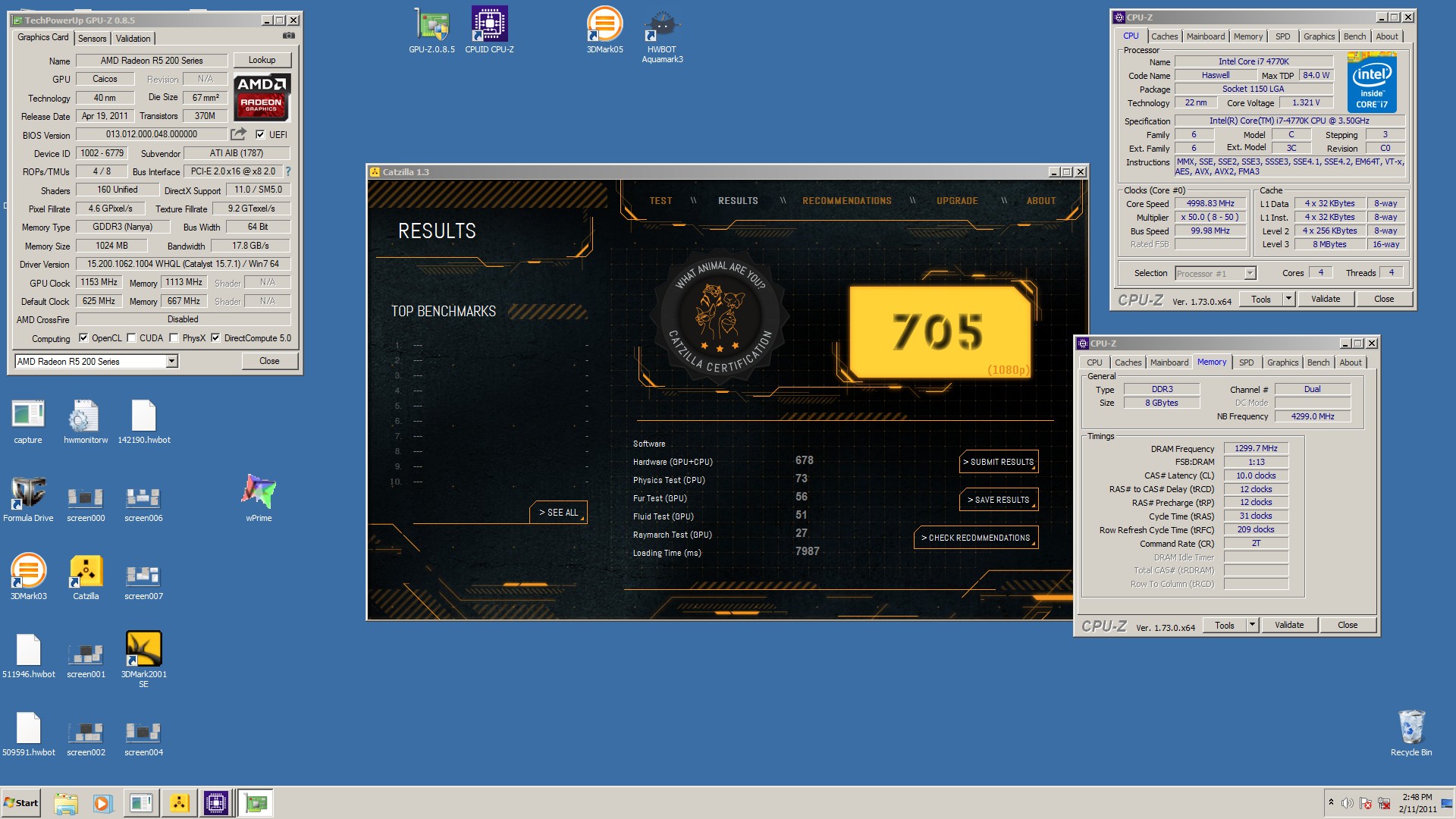The width and height of the screenshot is (1456, 819).
Task: Open the HWBOT Aquamark3 desktop shortcut
Action: click(662, 36)
